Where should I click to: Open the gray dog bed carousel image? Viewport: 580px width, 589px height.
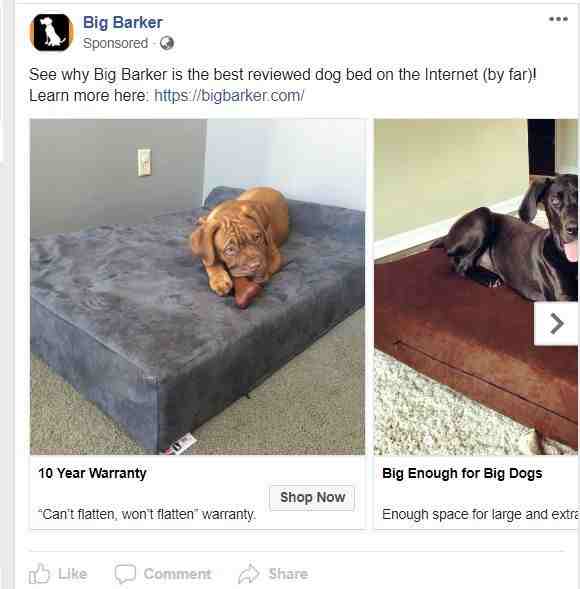(198, 287)
